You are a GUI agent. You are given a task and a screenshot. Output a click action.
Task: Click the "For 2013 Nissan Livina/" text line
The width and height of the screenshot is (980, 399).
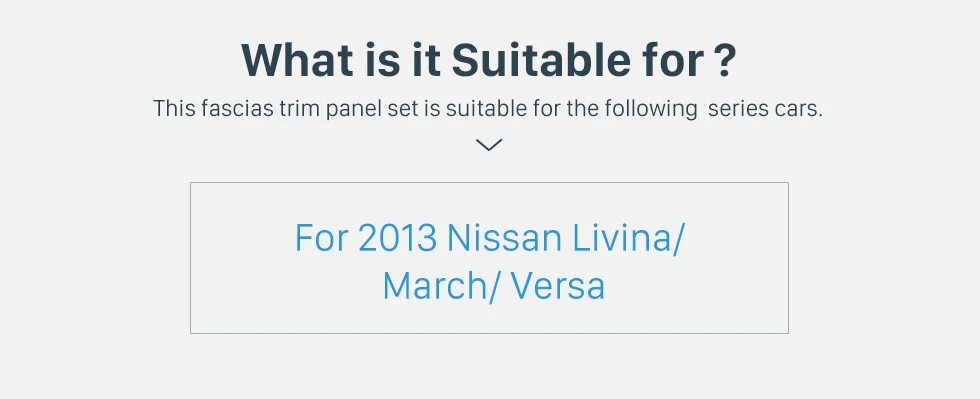(x=489, y=238)
